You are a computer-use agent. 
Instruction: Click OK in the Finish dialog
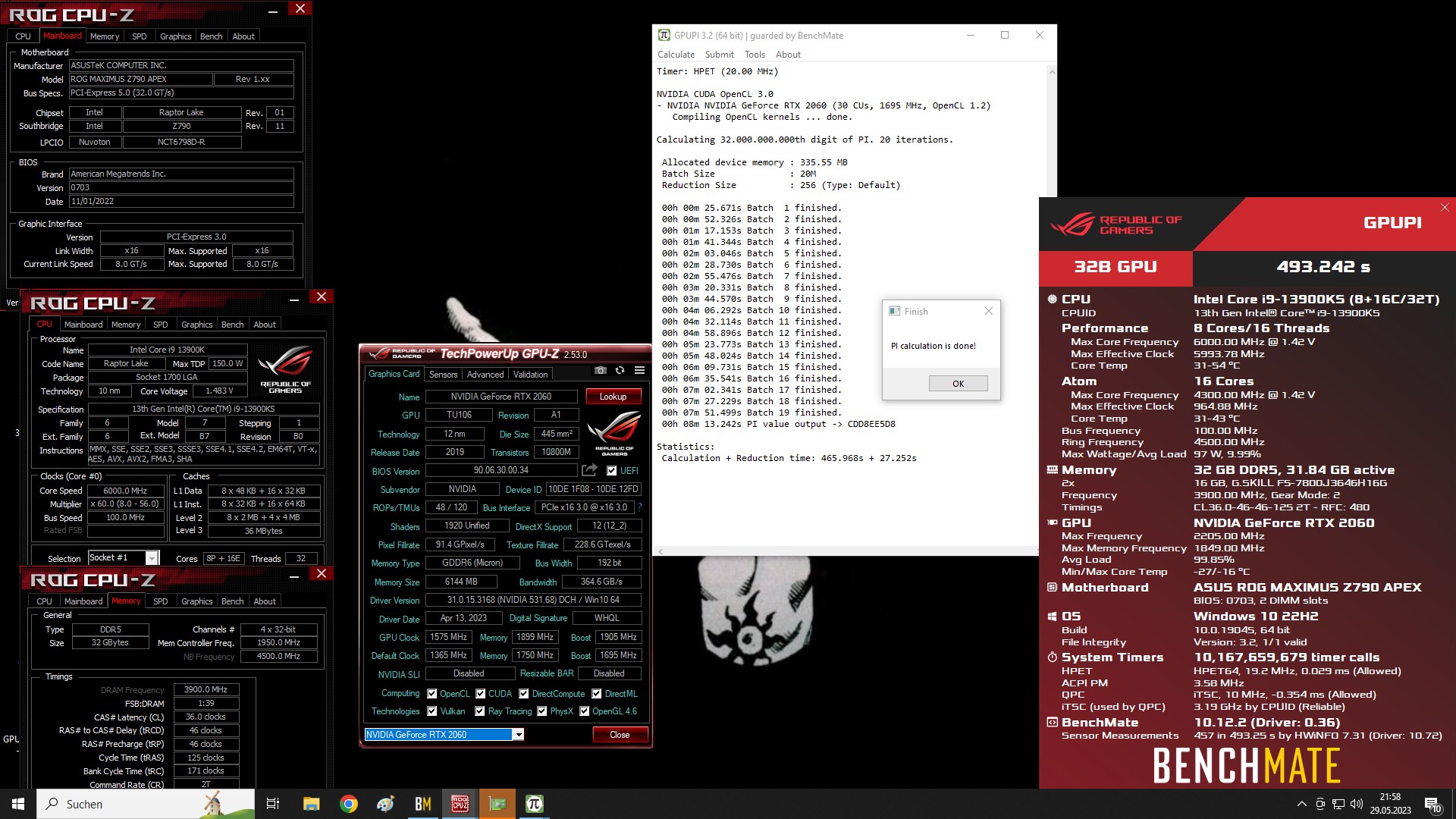(x=958, y=384)
